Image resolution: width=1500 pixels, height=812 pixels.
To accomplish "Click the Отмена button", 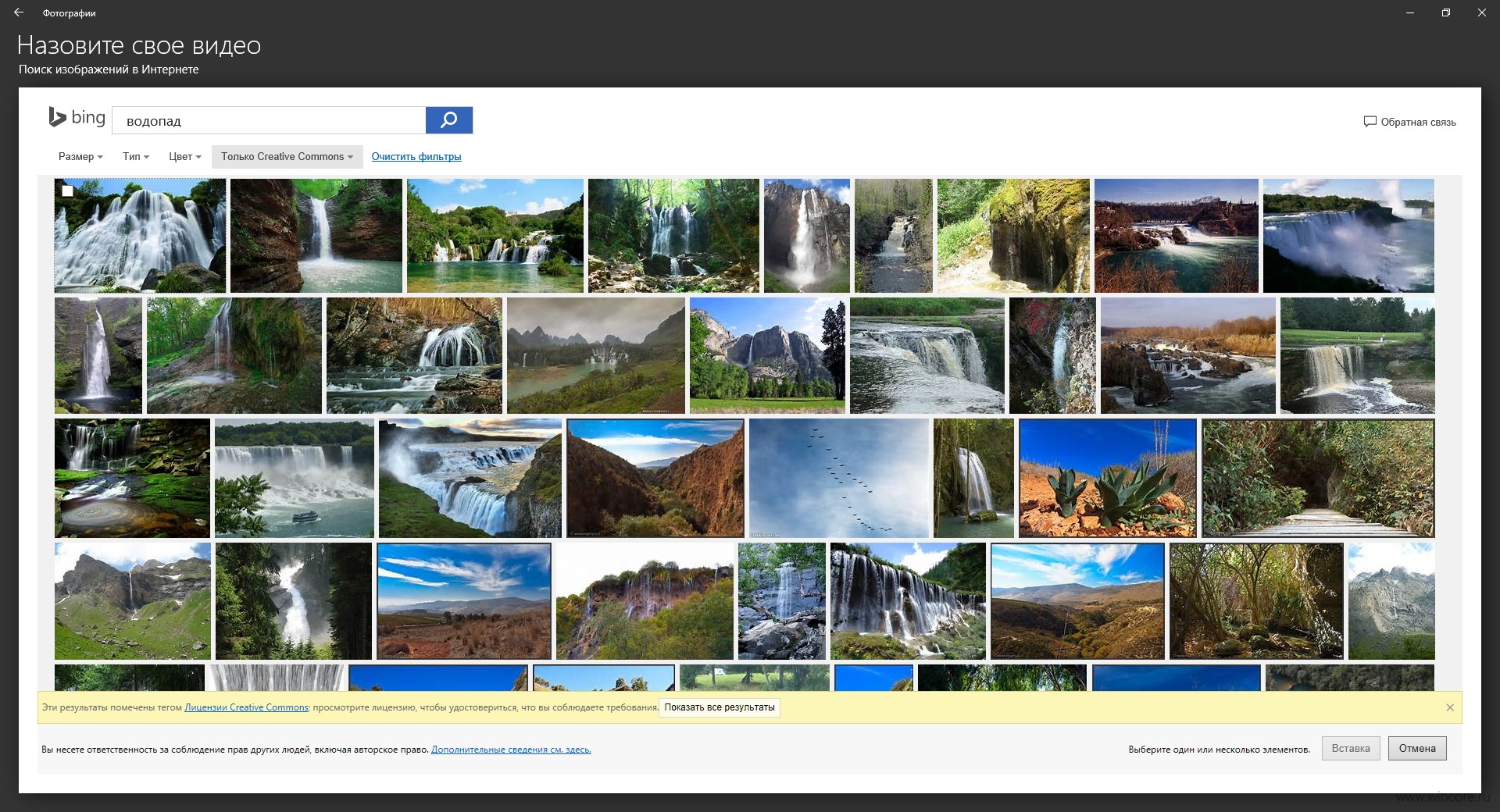I will (x=1417, y=748).
